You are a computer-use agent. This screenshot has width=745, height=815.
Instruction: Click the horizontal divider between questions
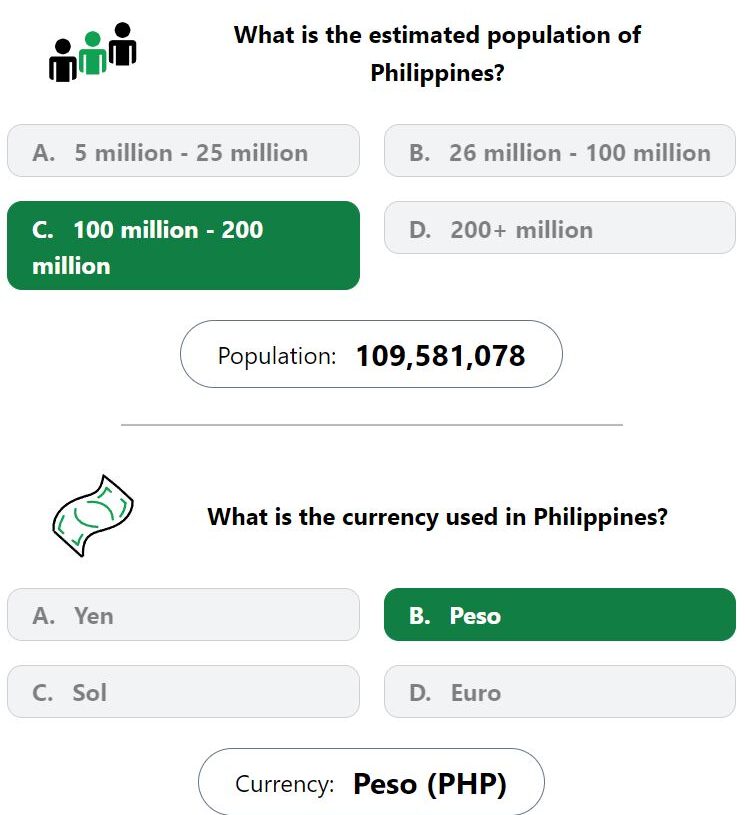coord(372,425)
